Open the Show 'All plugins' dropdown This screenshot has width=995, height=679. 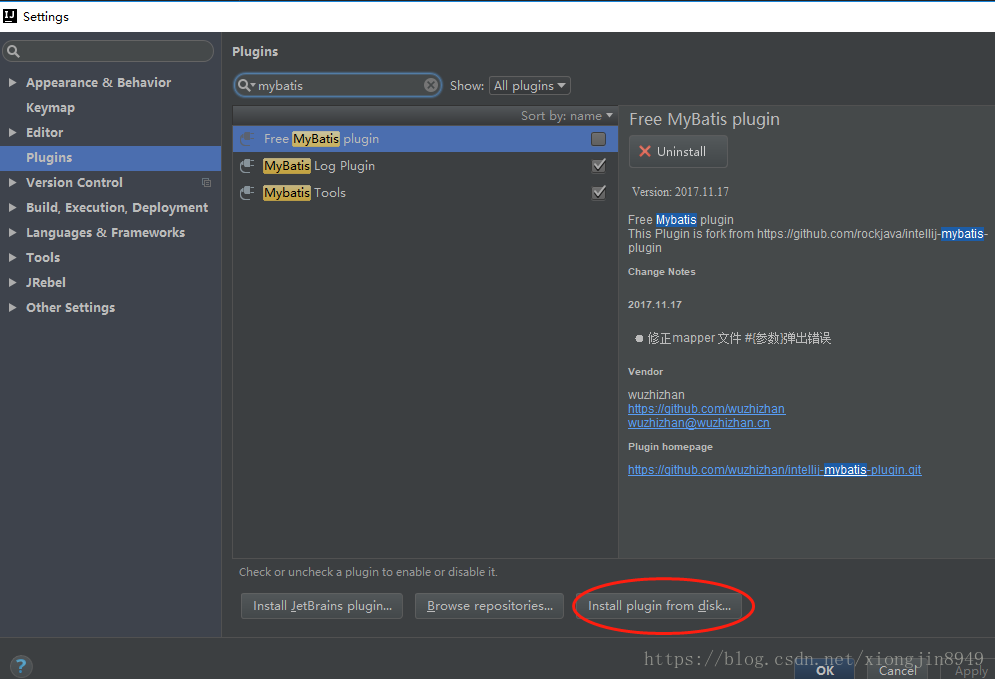point(529,85)
